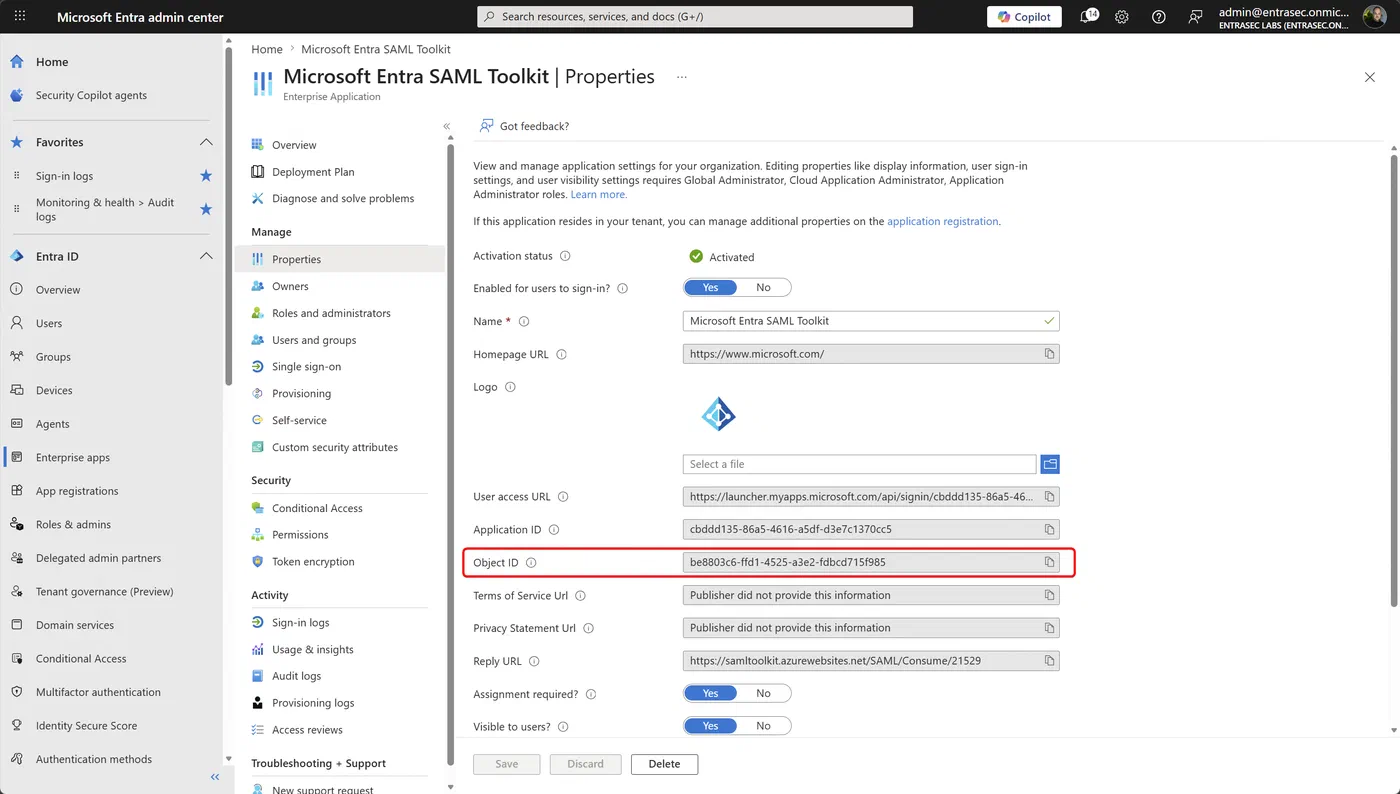Open the Help question mark icon
The height and width of the screenshot is (794, 1400).
pos(1158,17)
